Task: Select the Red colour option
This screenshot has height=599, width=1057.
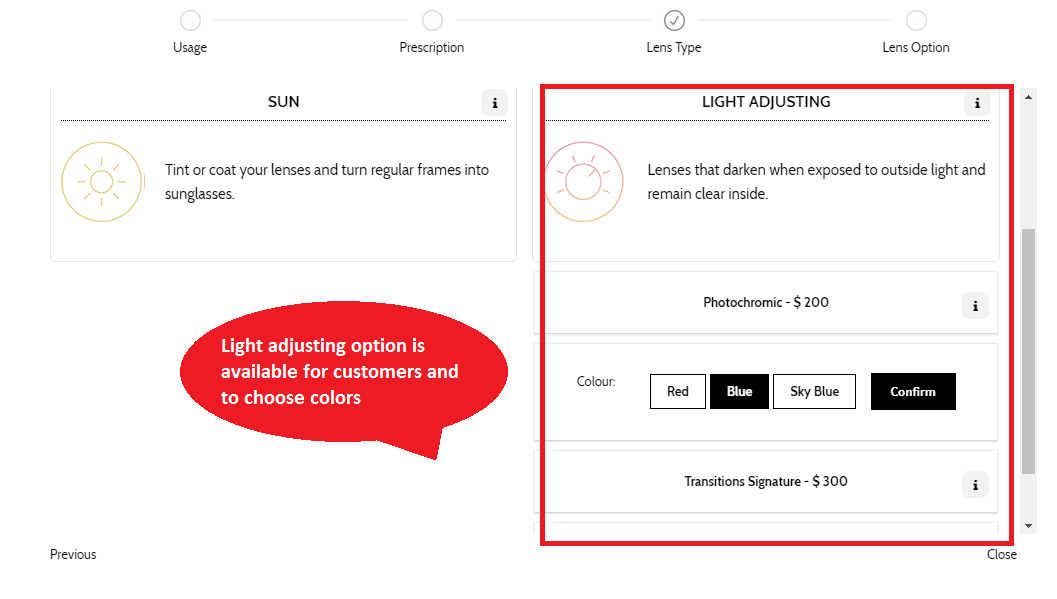Action: (x=678, y=391)
